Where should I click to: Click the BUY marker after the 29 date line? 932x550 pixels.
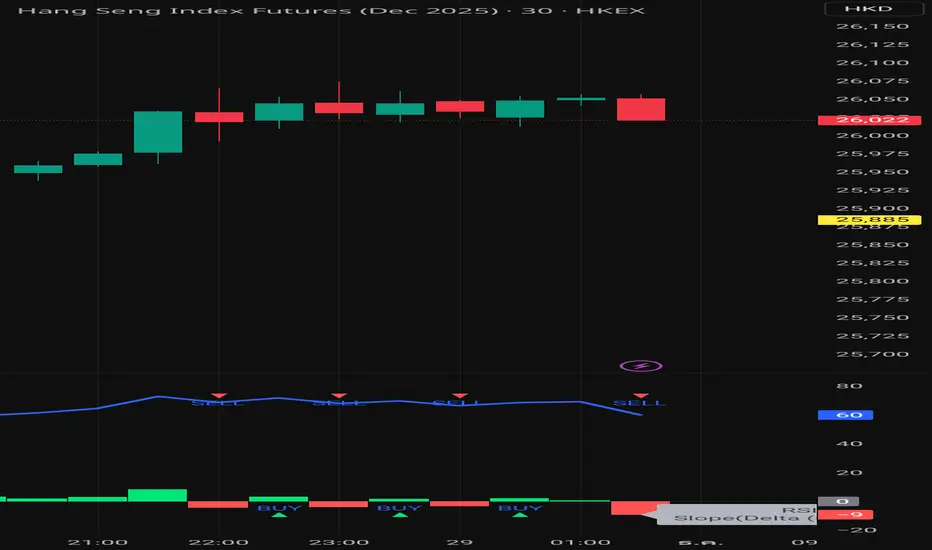520,510
